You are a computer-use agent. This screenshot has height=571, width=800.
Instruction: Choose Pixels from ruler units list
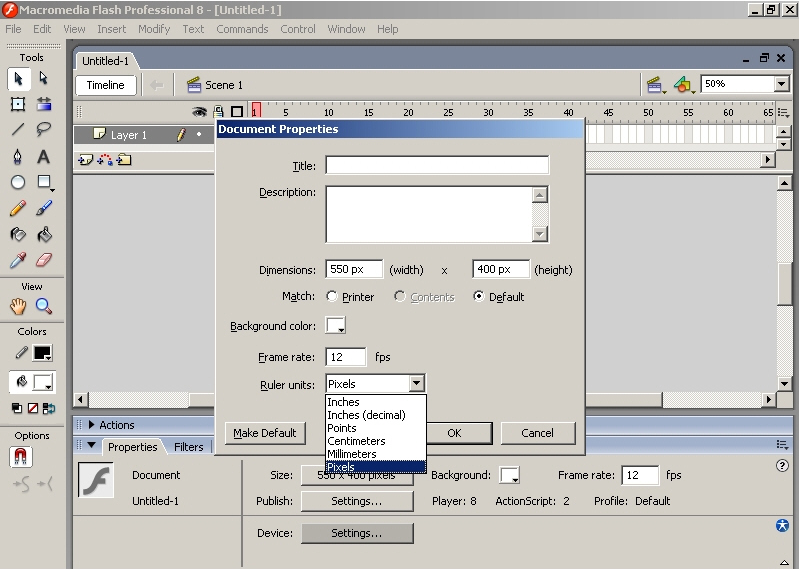(376, 466)
